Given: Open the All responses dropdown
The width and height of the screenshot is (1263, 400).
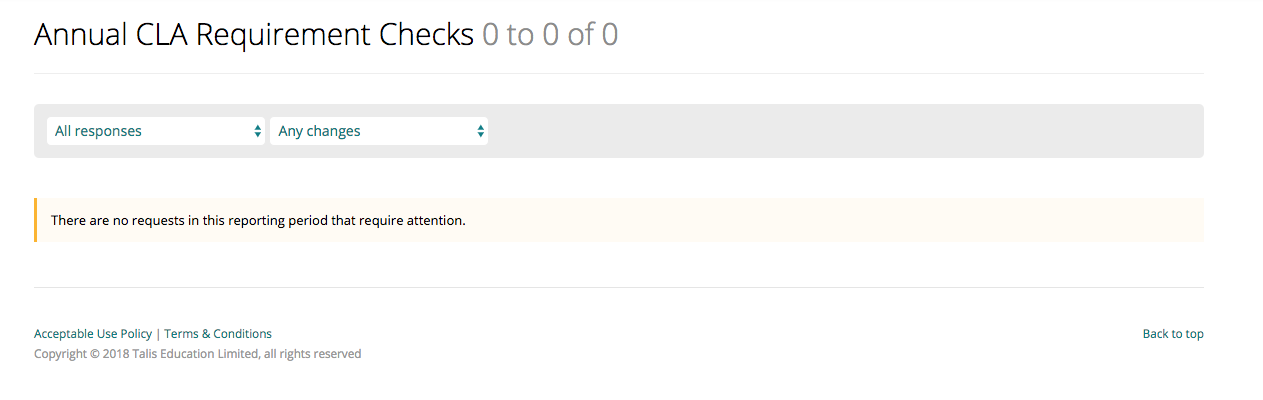Looking at the screenshot, I should pos(156,131).
